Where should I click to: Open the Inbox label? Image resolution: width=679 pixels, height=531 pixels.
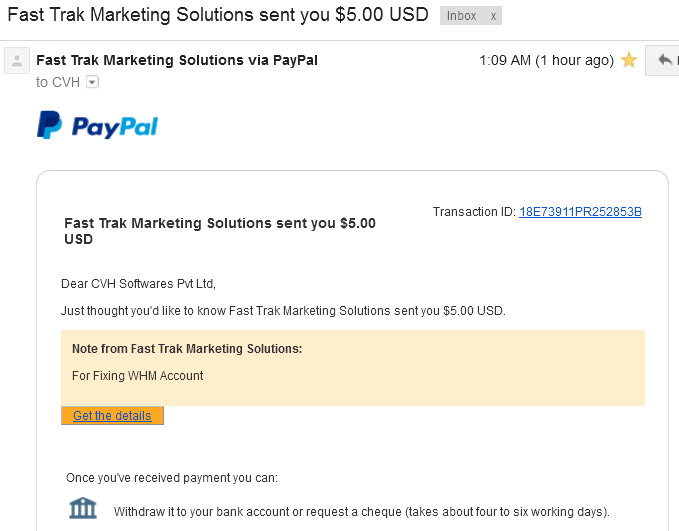pyautogui.click(x=462, y=16)
